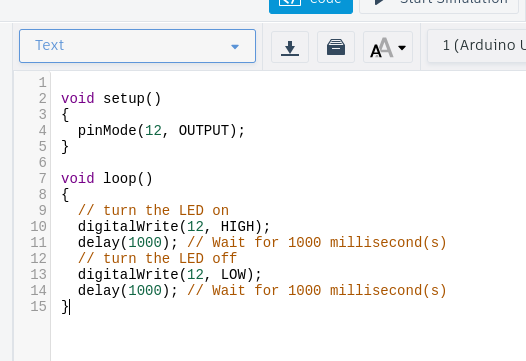526x361 pixels.
Task: Click line number 6 in the gutter
Action: (42, 162)
